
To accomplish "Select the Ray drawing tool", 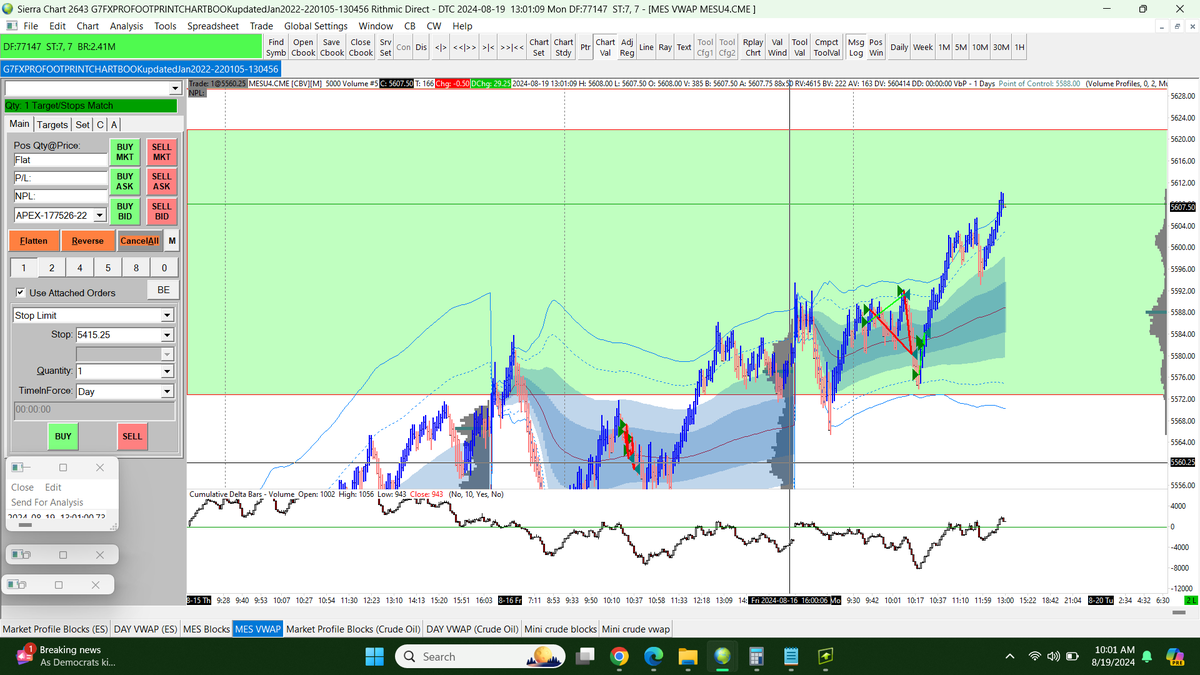I will click(664, 46).
